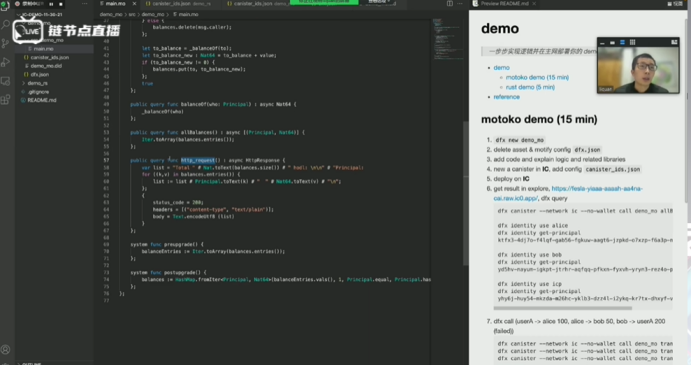Click src breadcrumb segment

[x=132, y=15]
